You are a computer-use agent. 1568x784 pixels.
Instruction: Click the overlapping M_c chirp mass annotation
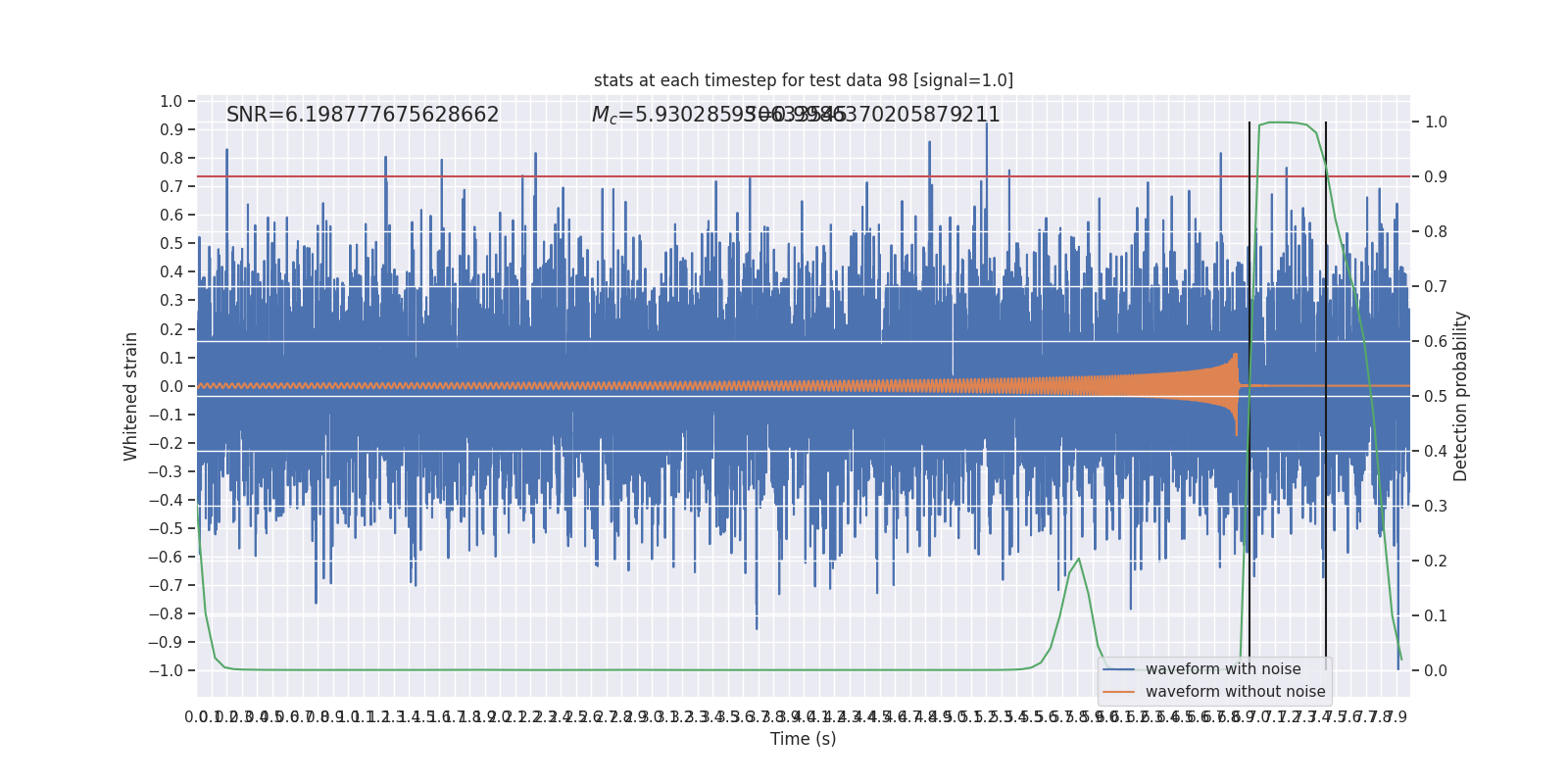coord(795,115)
